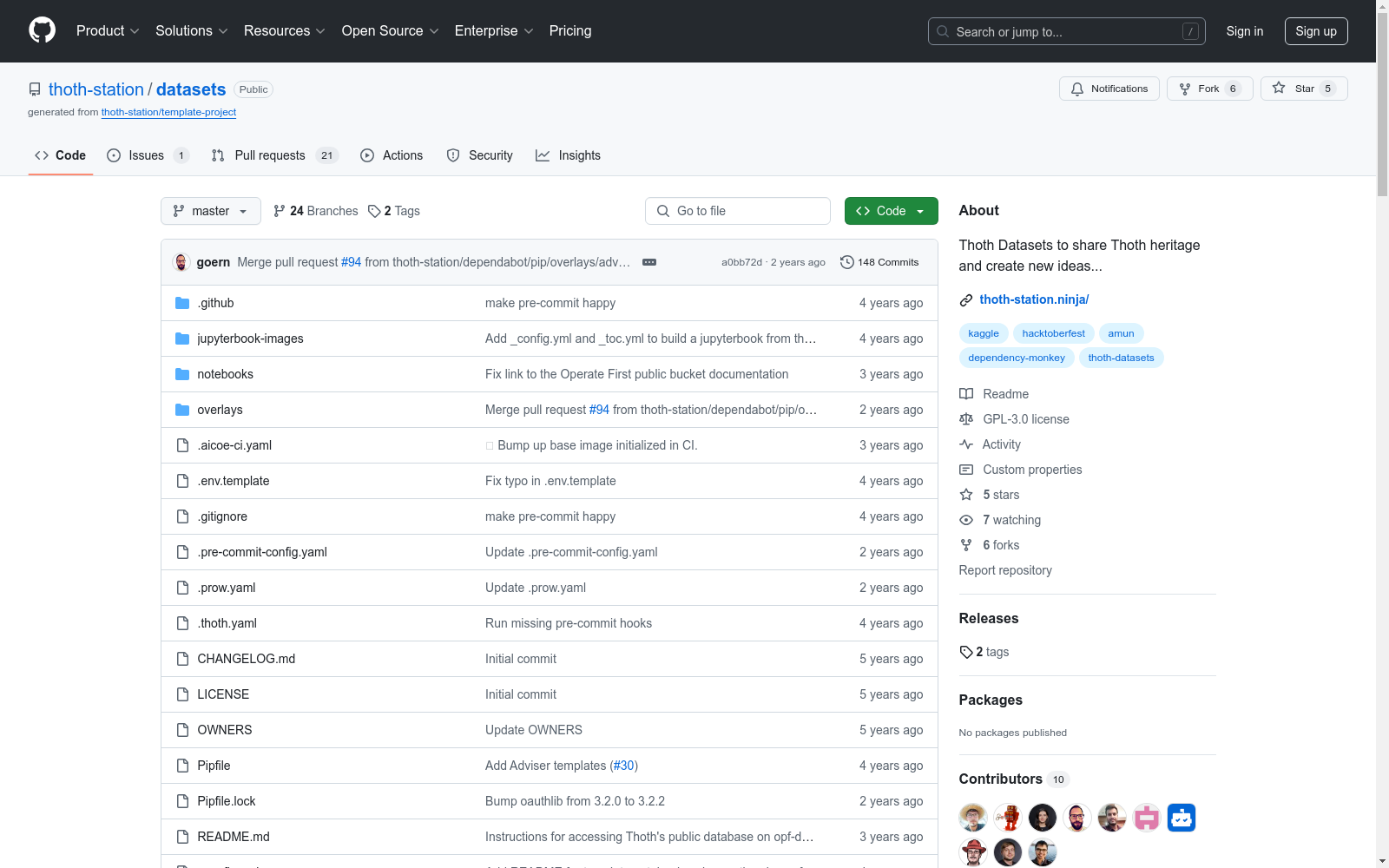The height and width of the screenshot is (868, 1389).
Task: Click the fork icon next to 6 forks
Action: 966,545
